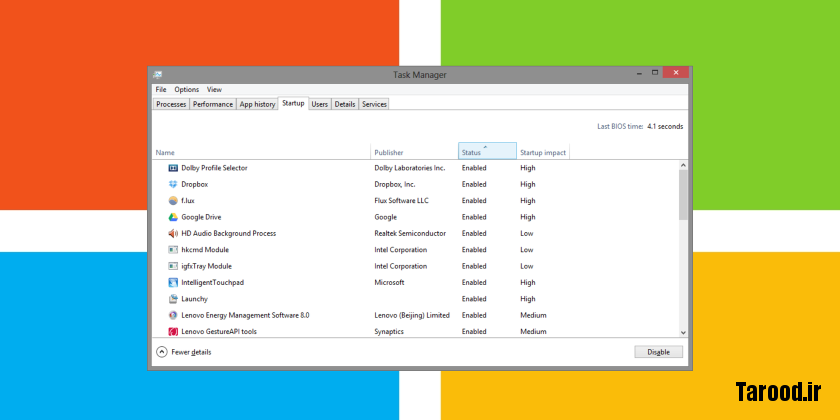The image size is (840, 420).
Task: Click Medium impact in Lenovo Energy row
Action: click(x=533, y=315)
